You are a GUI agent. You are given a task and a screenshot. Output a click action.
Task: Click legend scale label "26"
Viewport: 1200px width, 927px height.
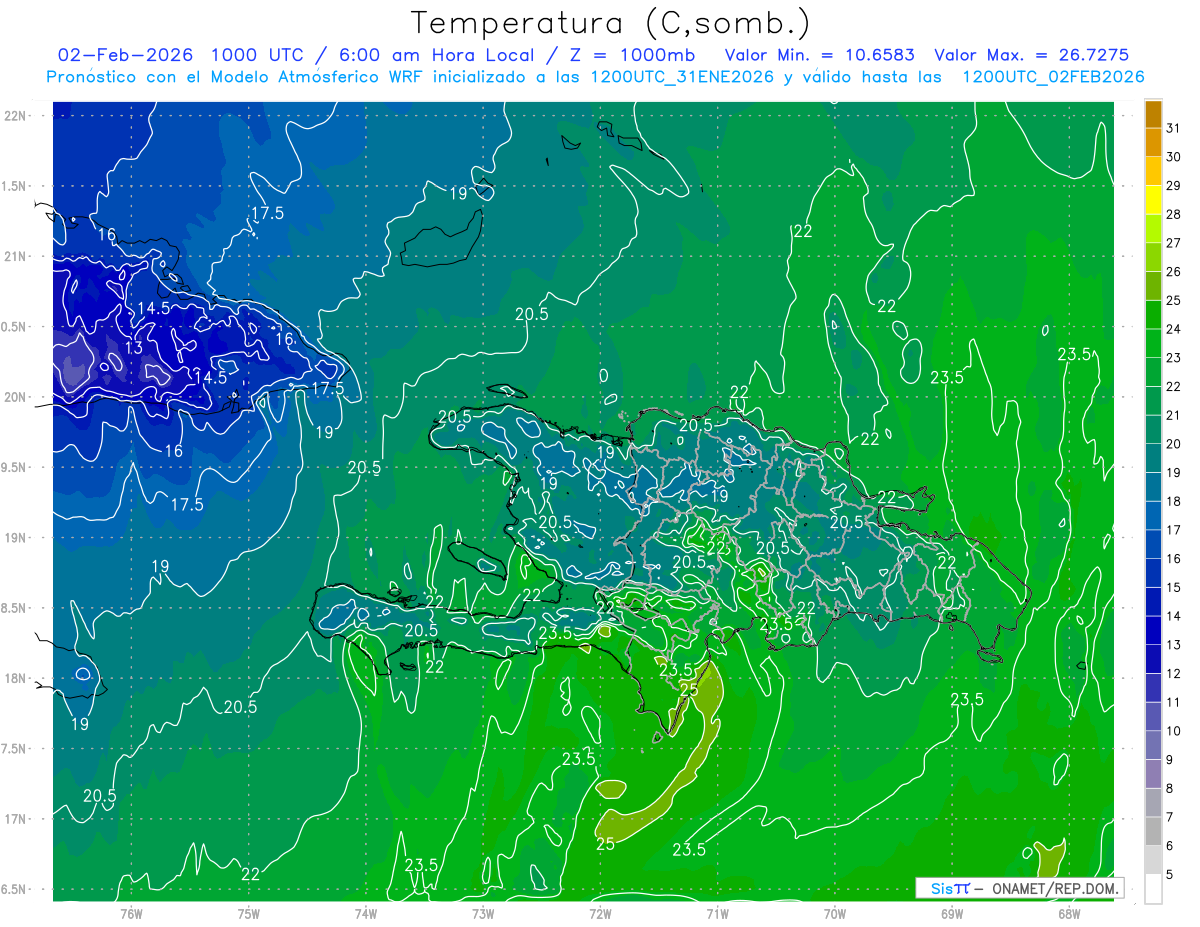1174,271
